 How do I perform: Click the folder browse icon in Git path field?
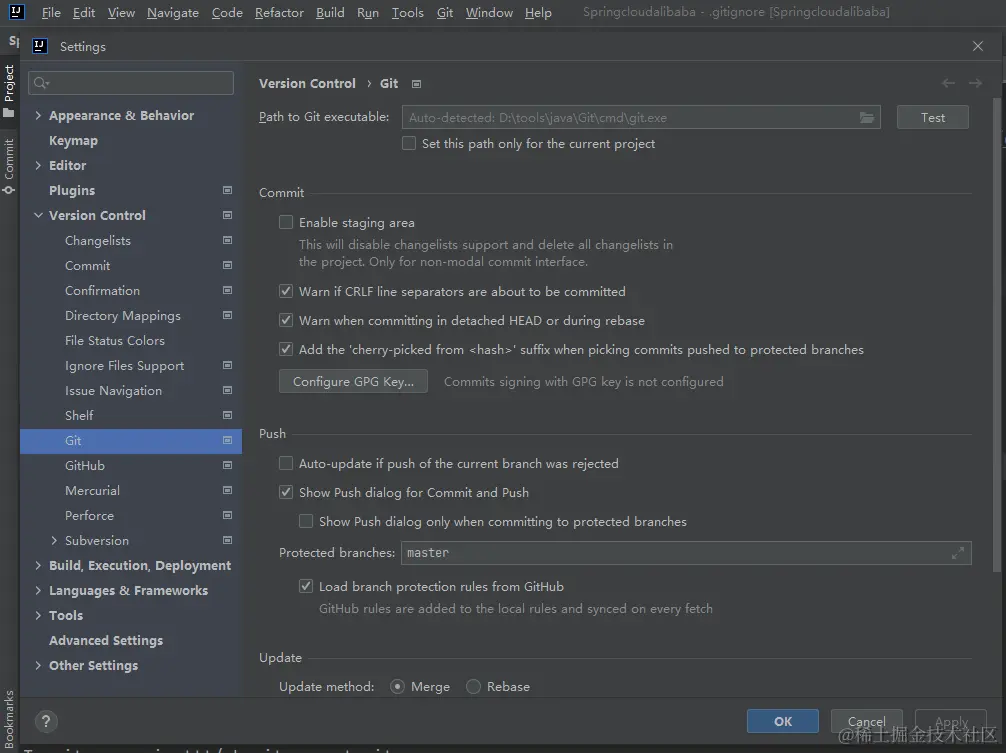coord(867,117)
